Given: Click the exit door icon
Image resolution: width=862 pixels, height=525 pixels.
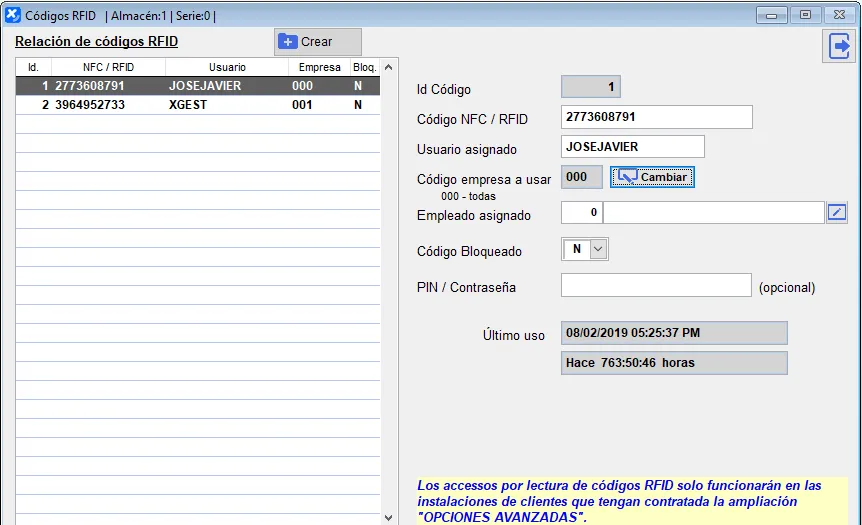Looking at the screenshot, I should [839, 46].
